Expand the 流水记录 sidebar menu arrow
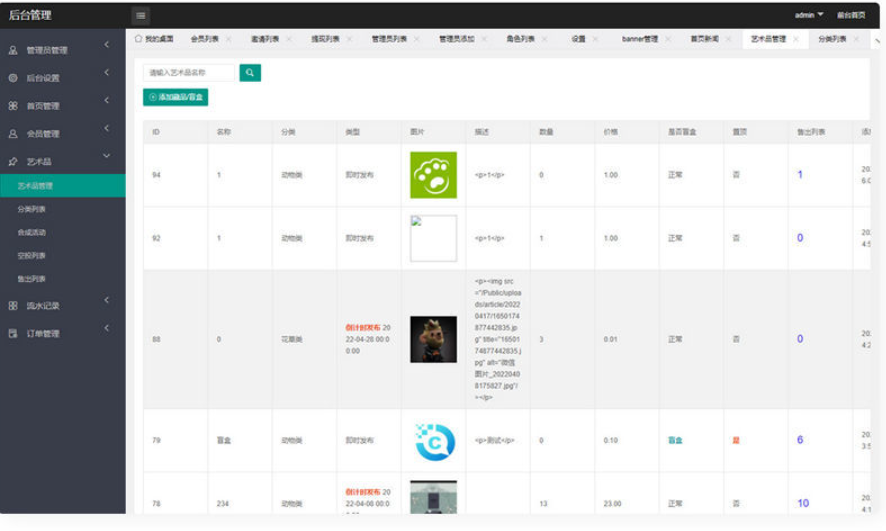886x531 pixels. tap(107, 300)
